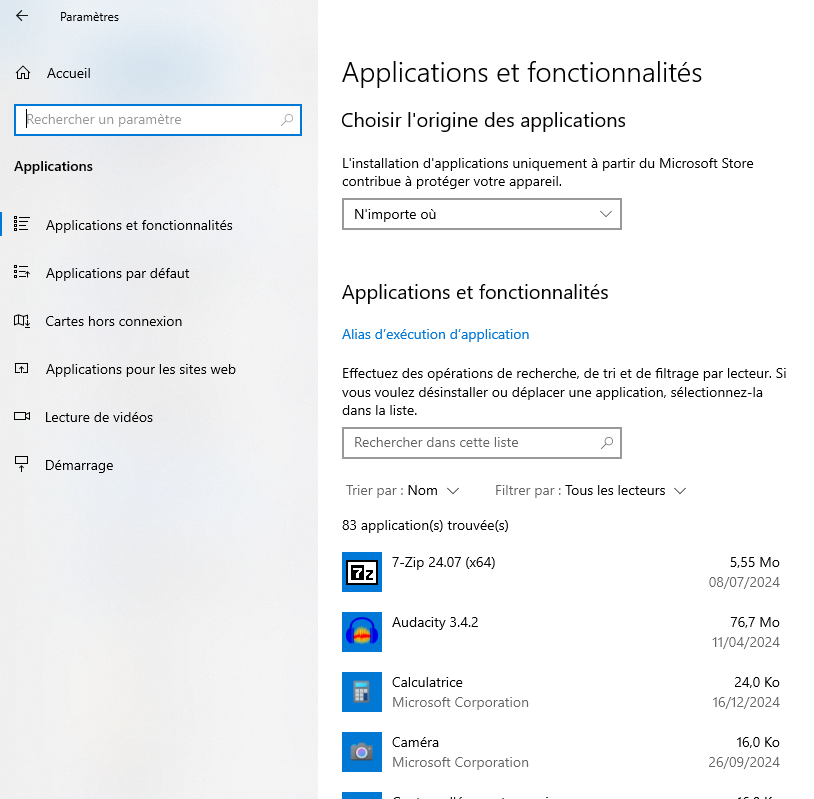Open the Filtrer par Tous les lecteurs dropdown
The width and height of the screenshot is (814, 799).
pyautogui.click(x=591, y=491)
